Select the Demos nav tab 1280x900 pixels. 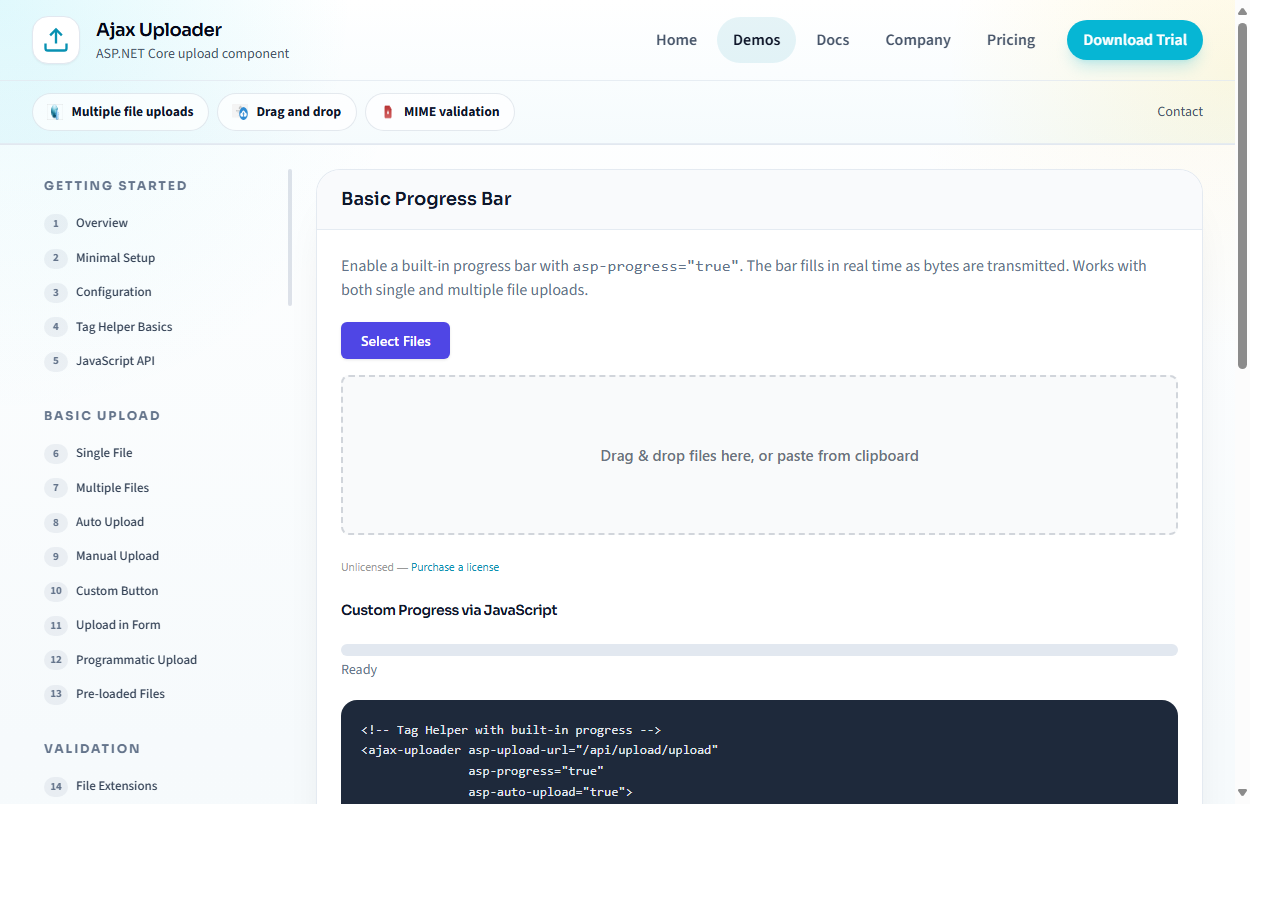point(756,40)
